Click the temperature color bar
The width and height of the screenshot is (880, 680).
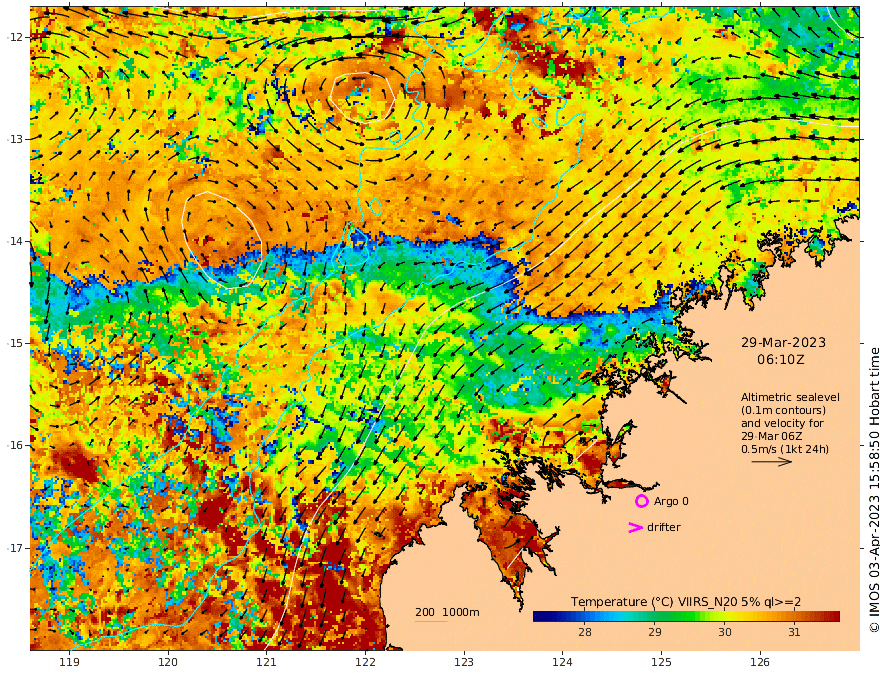686,616
